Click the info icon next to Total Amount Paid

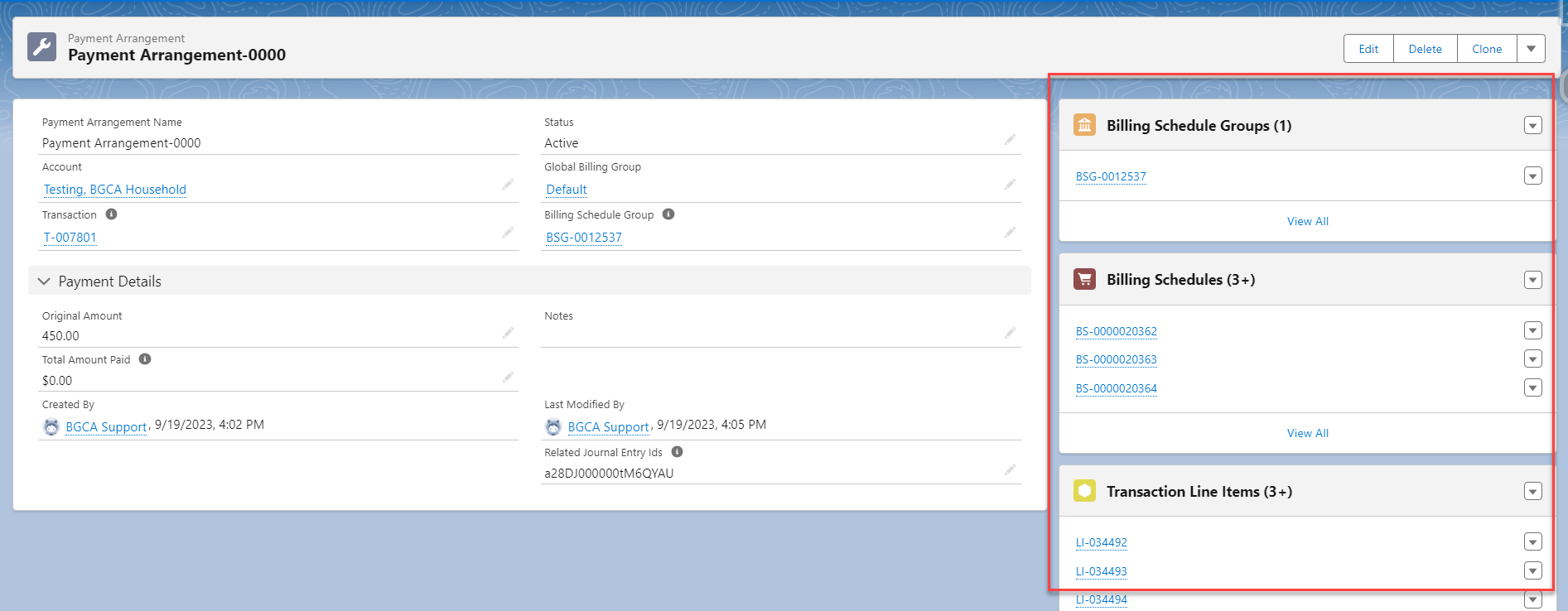click(x=145, y=359)
